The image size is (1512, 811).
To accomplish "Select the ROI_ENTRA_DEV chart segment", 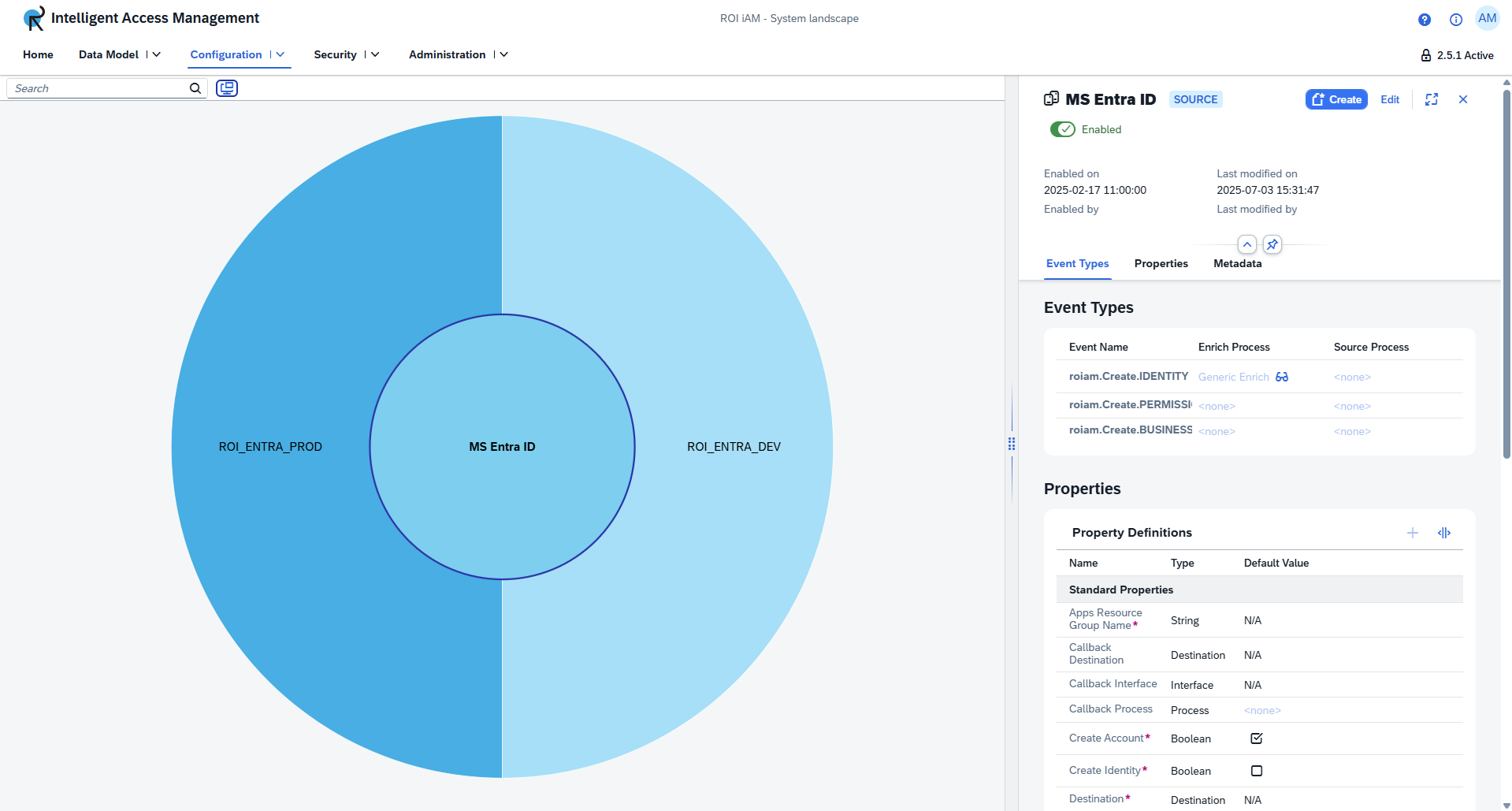I will coord(733,447).
